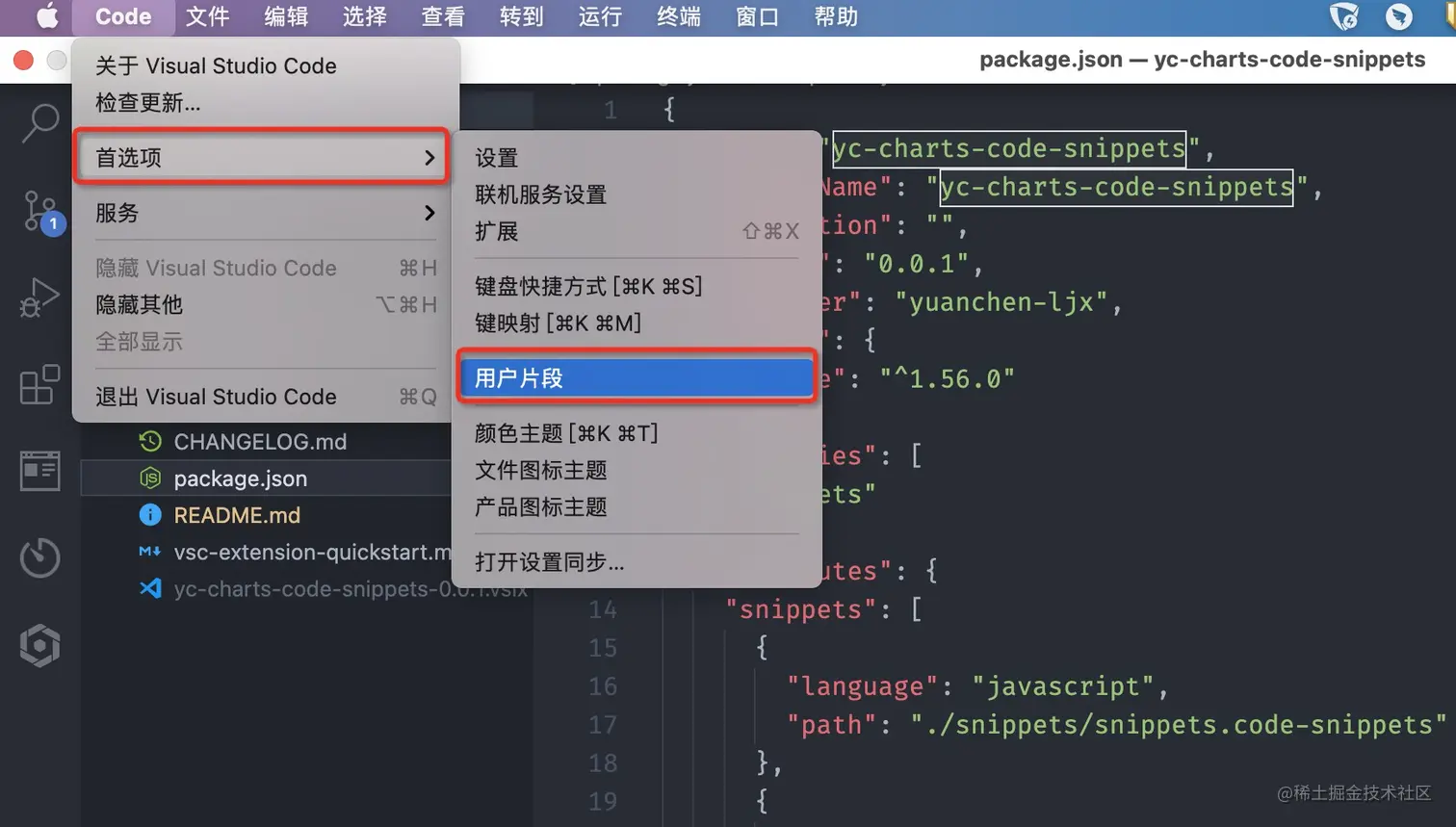This screenshot has height=827, width=1456.
Task: Choose 检查更新... menu entry
Action: pyautogui.click(x=265, y=102)
